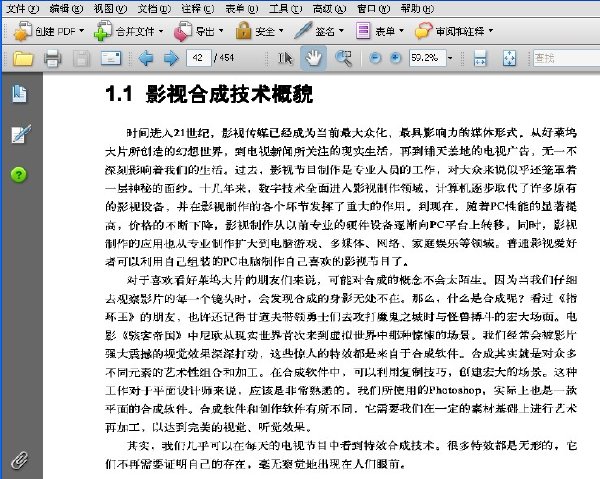Click the fit width scrolling icon
The height and width of the screenshot is (479, 600).
coord(480,58)
